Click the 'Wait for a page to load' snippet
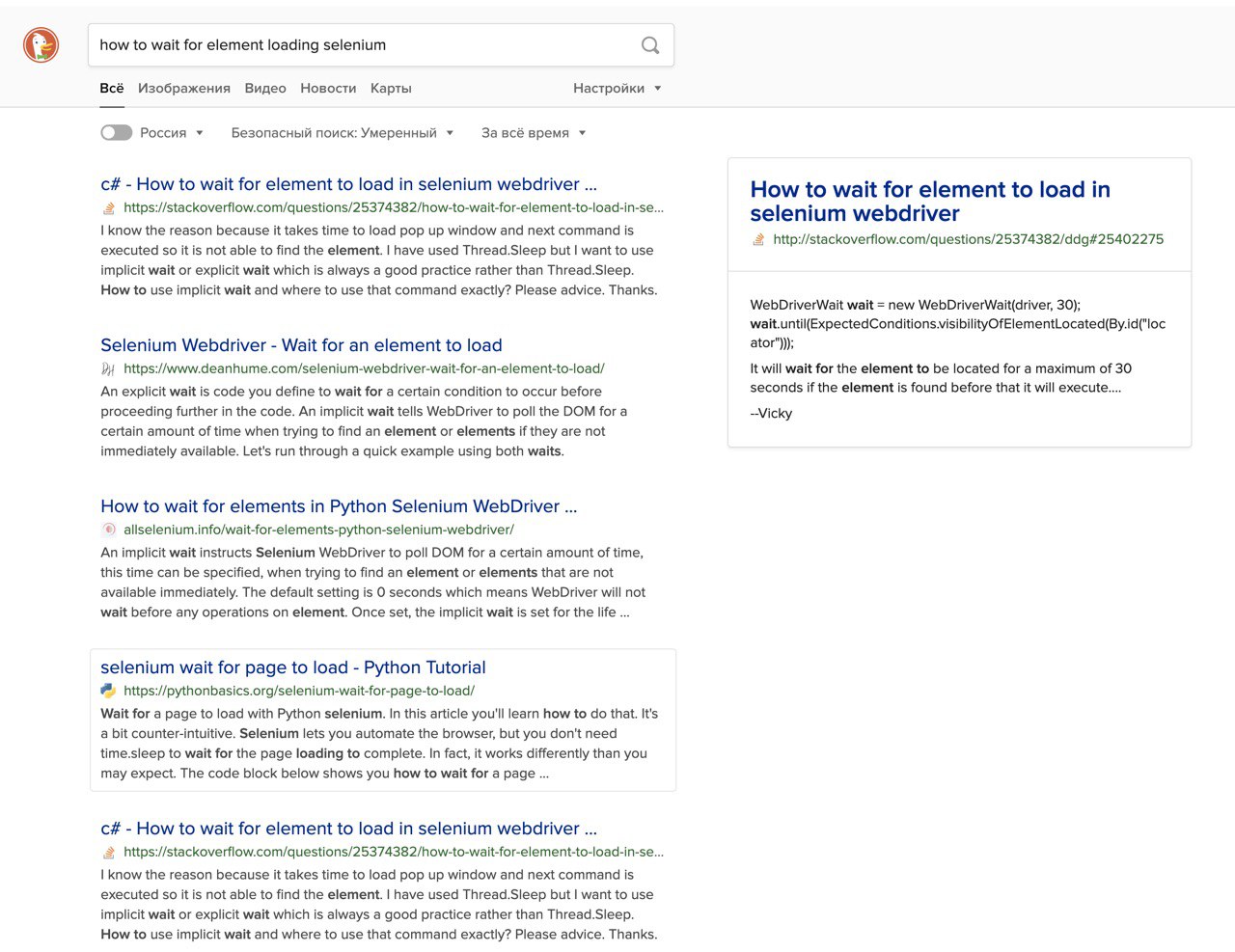The image size is (1235, 952). tap(379, 743)
